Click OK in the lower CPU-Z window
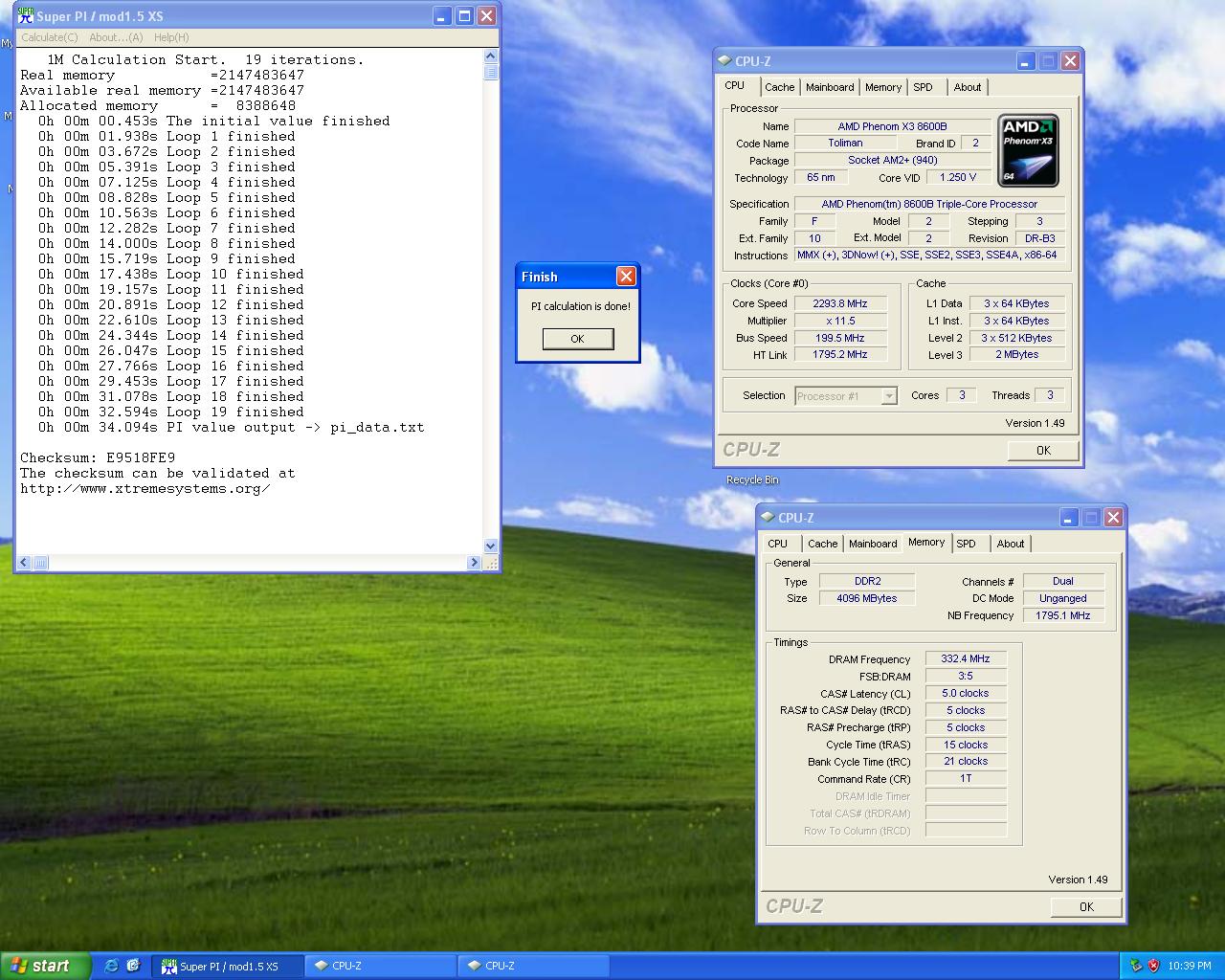The width and height of the screenshot is (1225, 980). pos(1086,906)
